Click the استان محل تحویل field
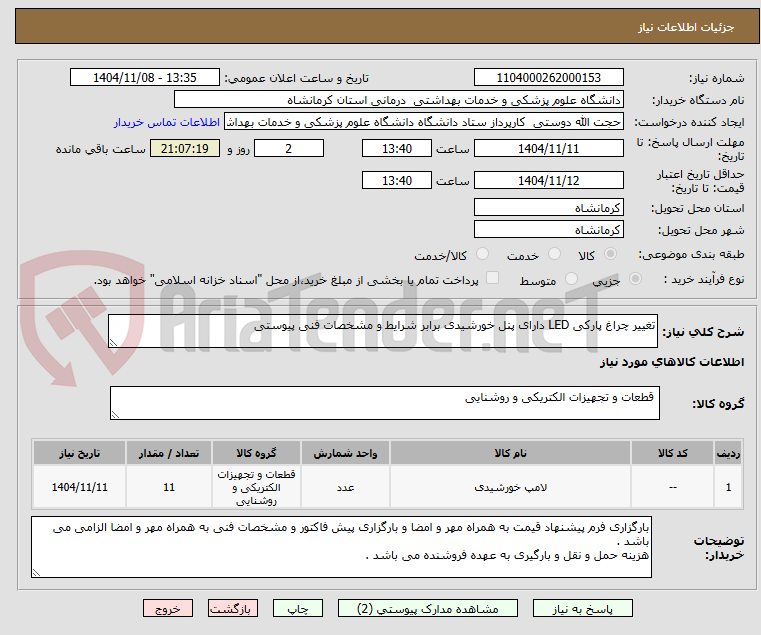761x635 pixels. pyautogui.click(x=548, y=208)
